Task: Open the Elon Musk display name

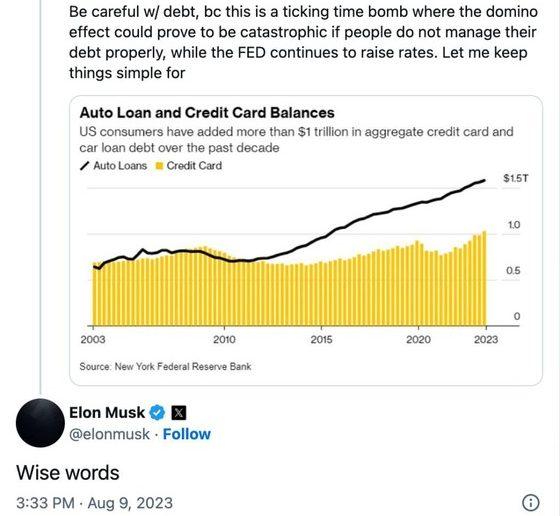Action: [x=107, y=413]
